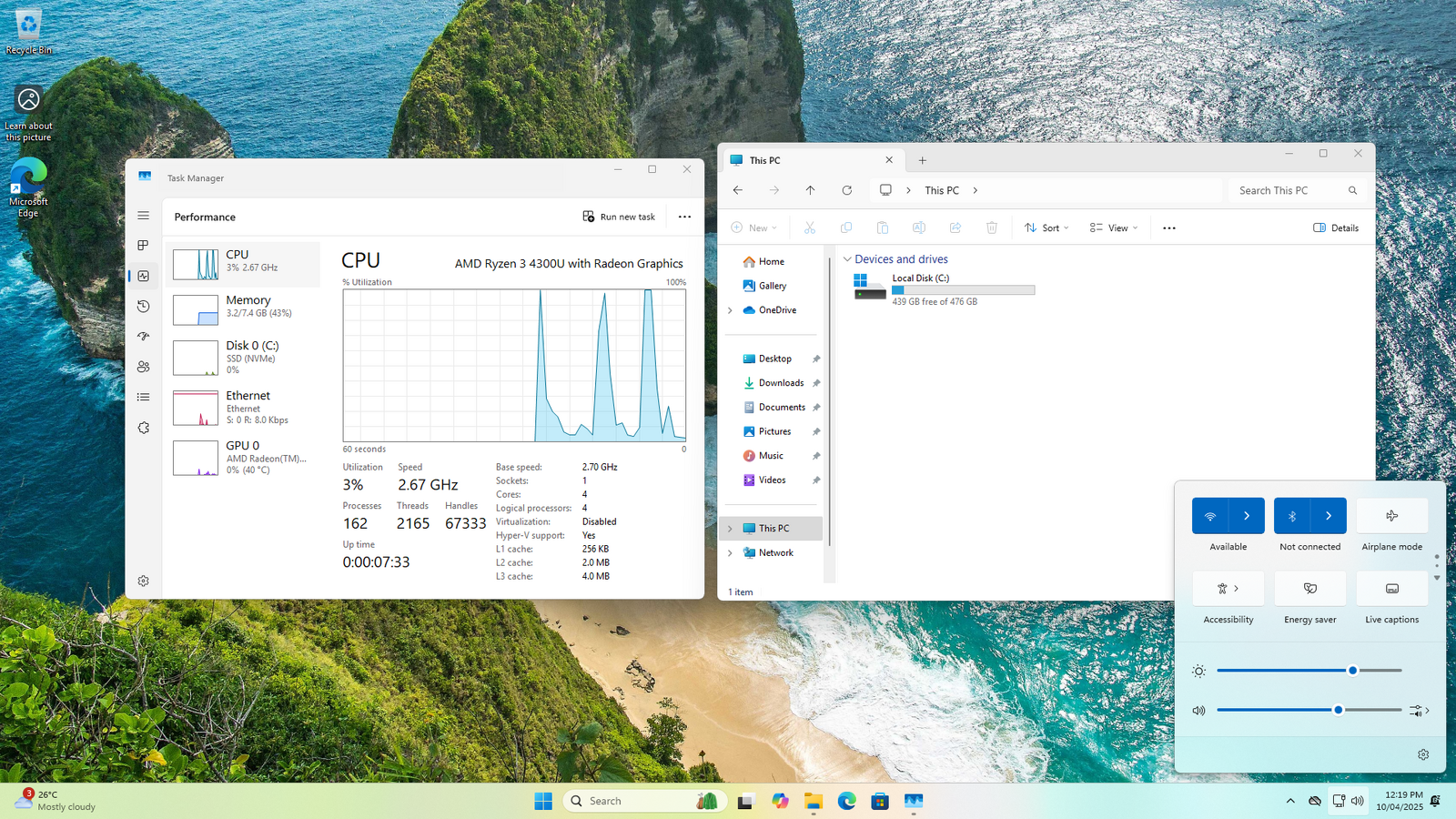Image resolution: width=1456 pixels, height=819 pixels.
Task: Click the volume slider in quick settings
Action: click(1309, 710)
